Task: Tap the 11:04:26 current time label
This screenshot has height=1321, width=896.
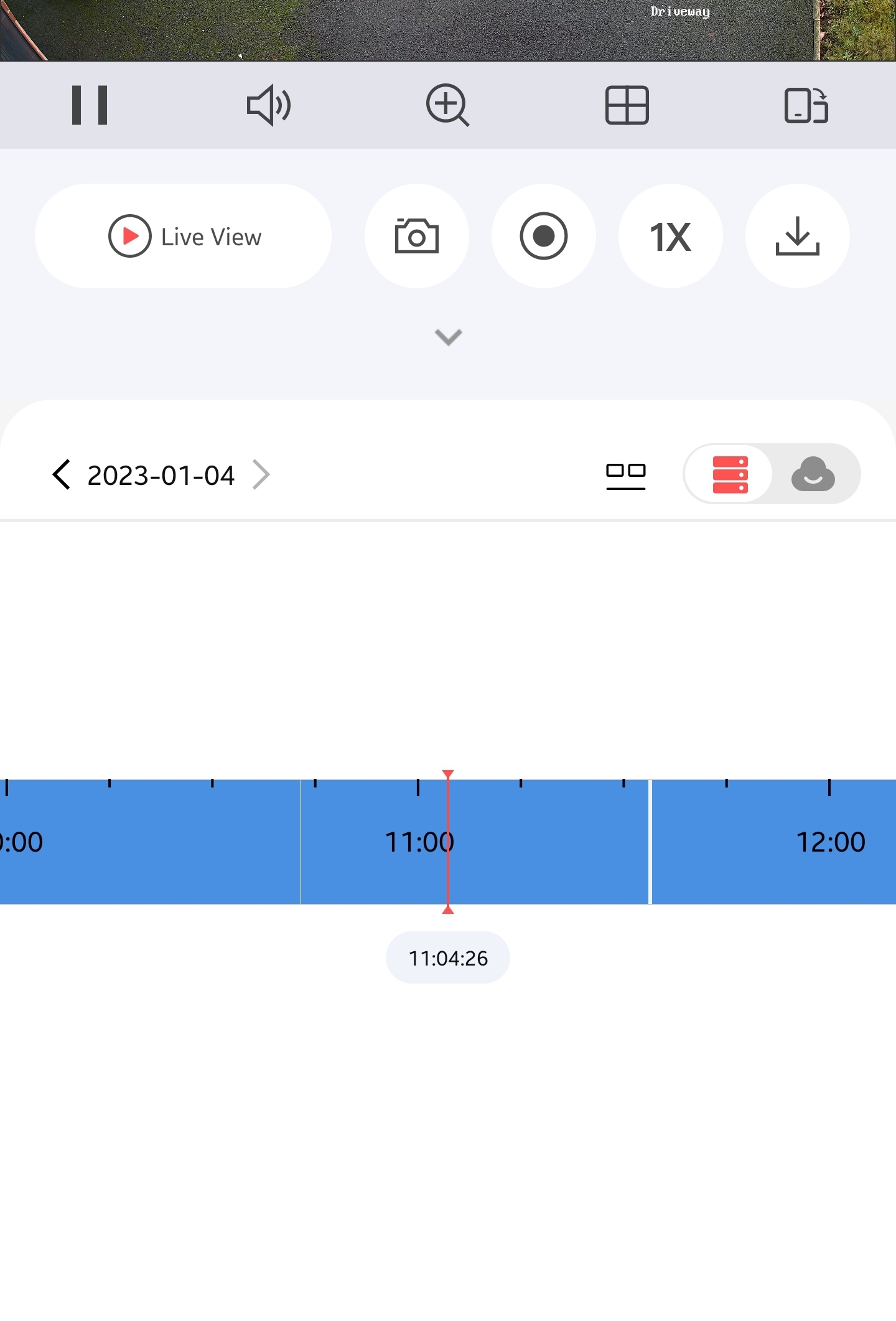Action: pos(448,957)
